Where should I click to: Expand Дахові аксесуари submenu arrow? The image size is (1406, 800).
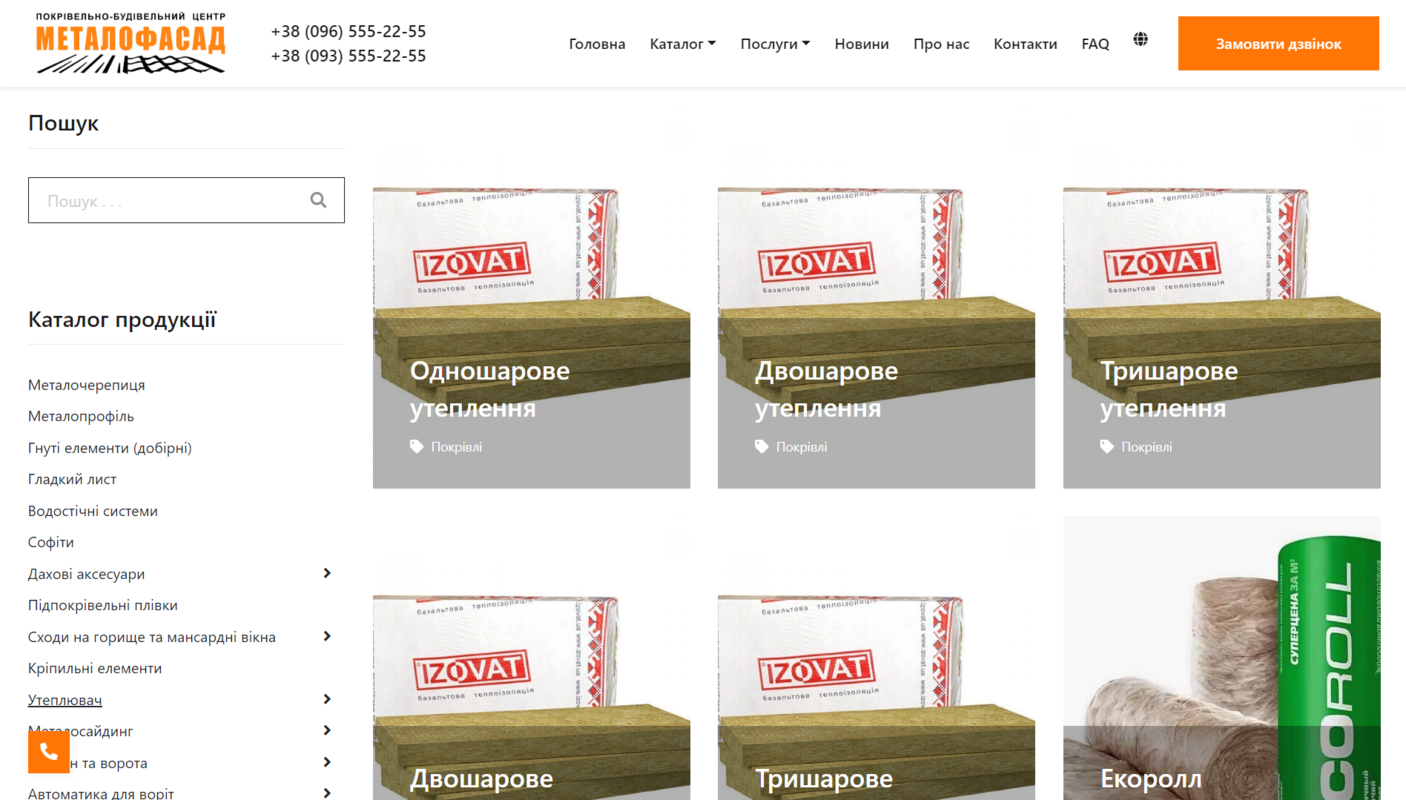point(327,573)
